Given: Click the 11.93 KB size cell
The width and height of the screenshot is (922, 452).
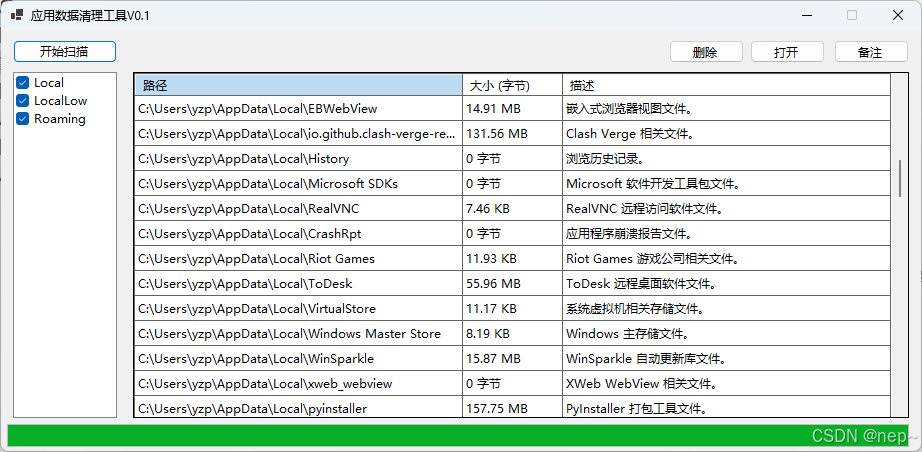Looking at the screenshot, I should tap(512, 259).
